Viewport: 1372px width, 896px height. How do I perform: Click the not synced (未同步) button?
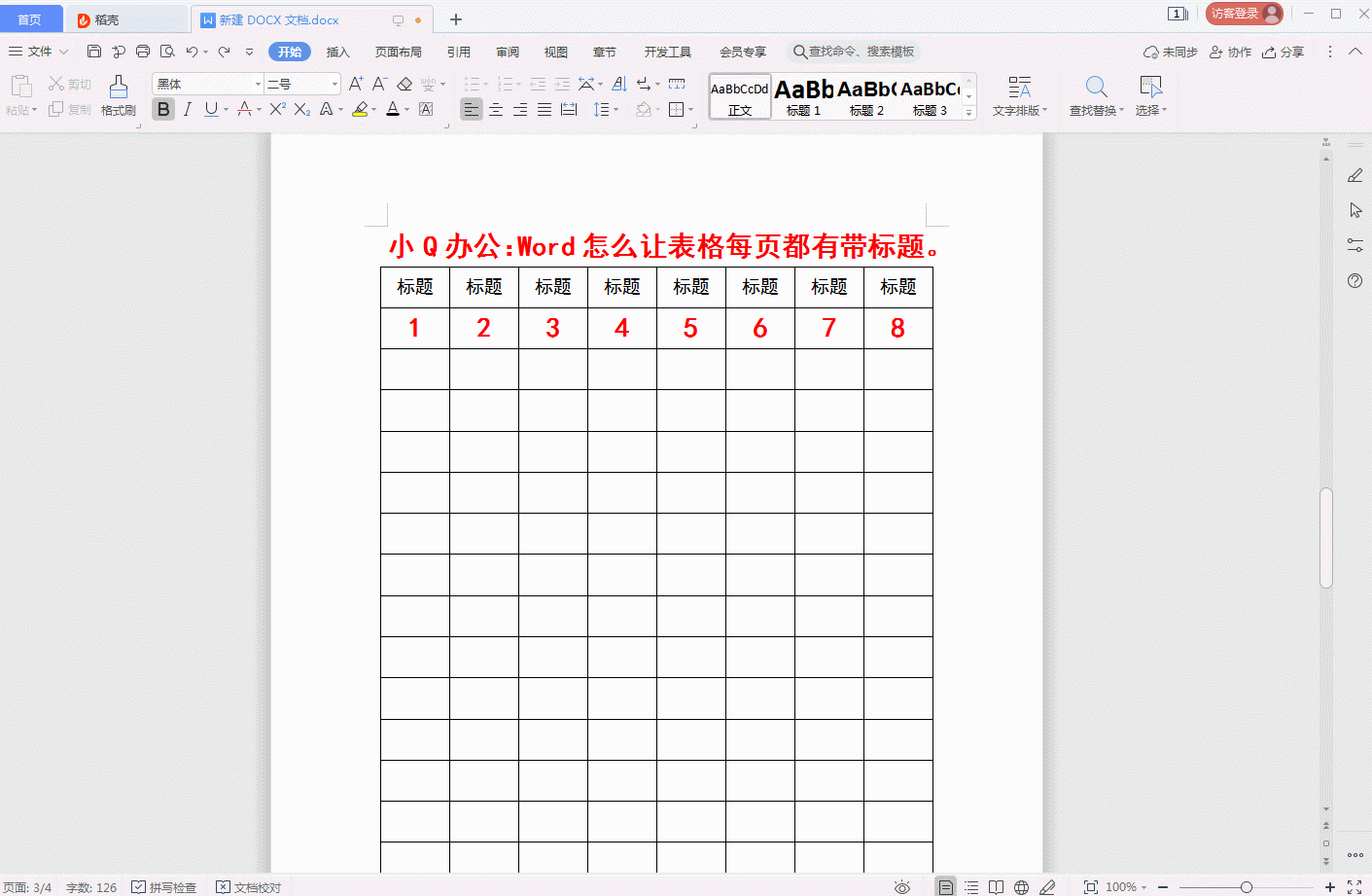[1171, 52]
